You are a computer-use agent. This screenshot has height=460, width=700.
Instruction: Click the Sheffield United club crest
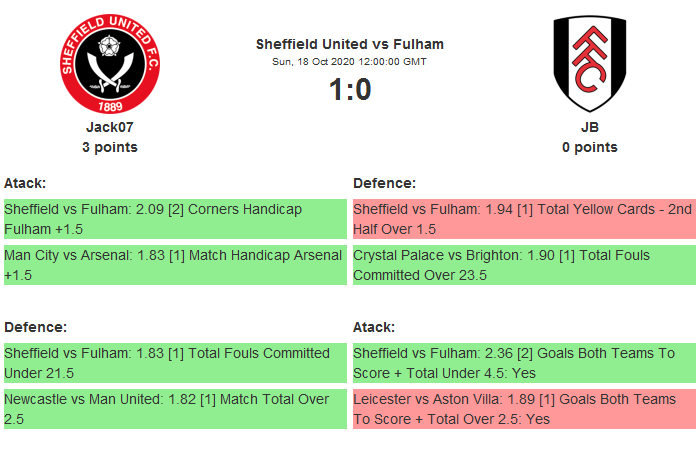(110, 62)
